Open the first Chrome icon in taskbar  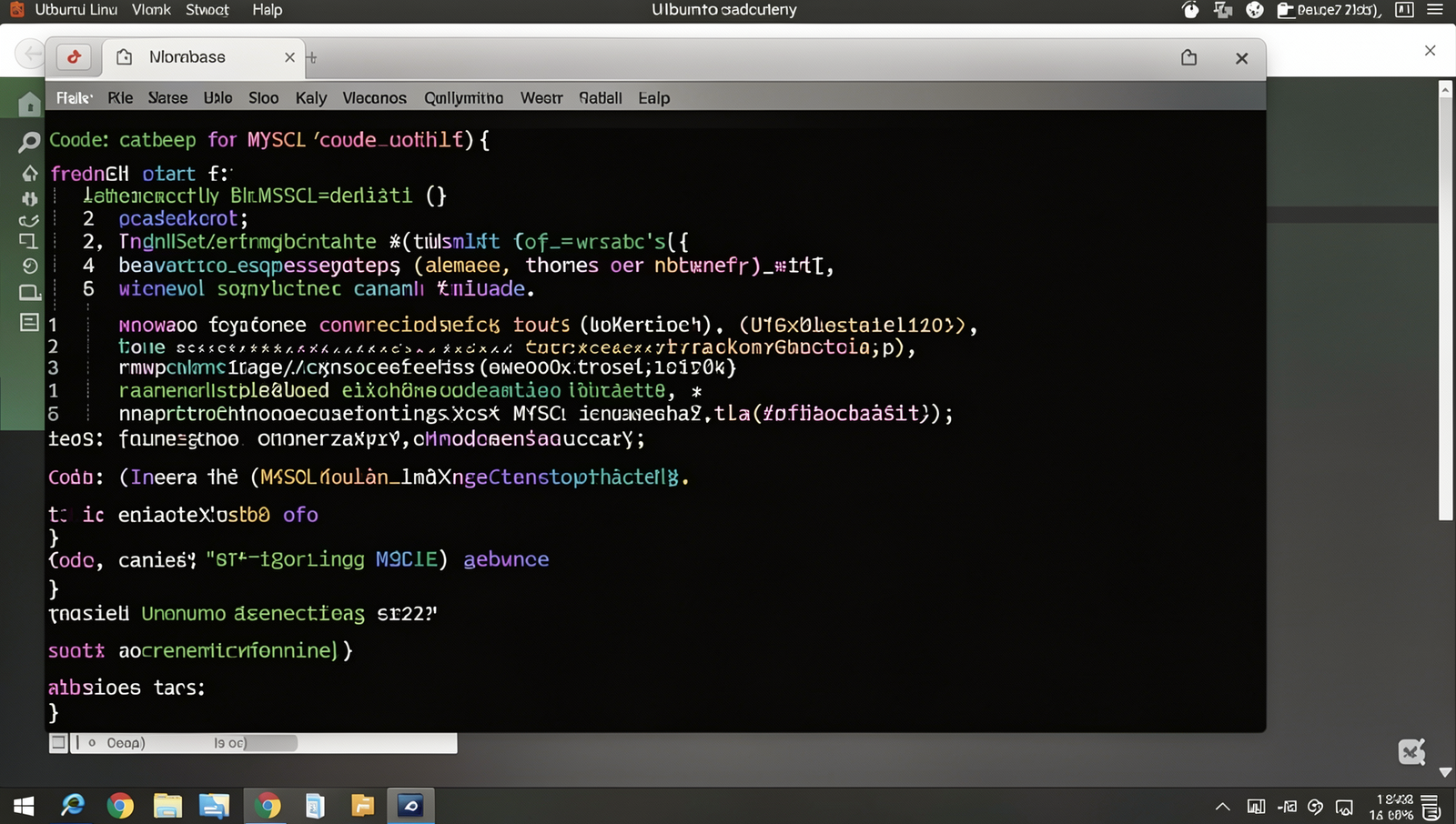(120, 806)
